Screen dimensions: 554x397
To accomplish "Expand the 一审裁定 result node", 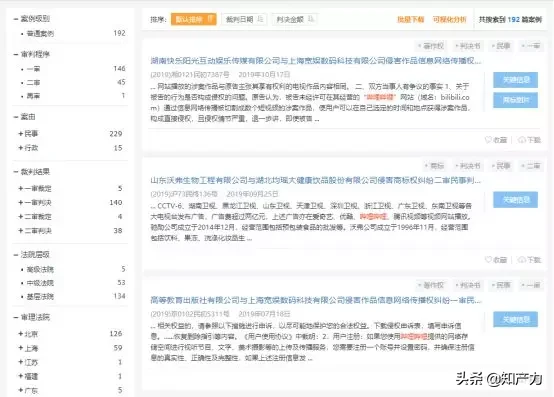I will click(20, 189).
